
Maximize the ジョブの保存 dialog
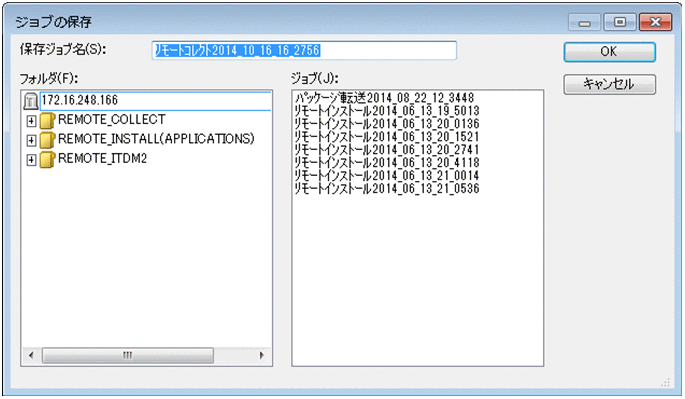click(619, 22)
